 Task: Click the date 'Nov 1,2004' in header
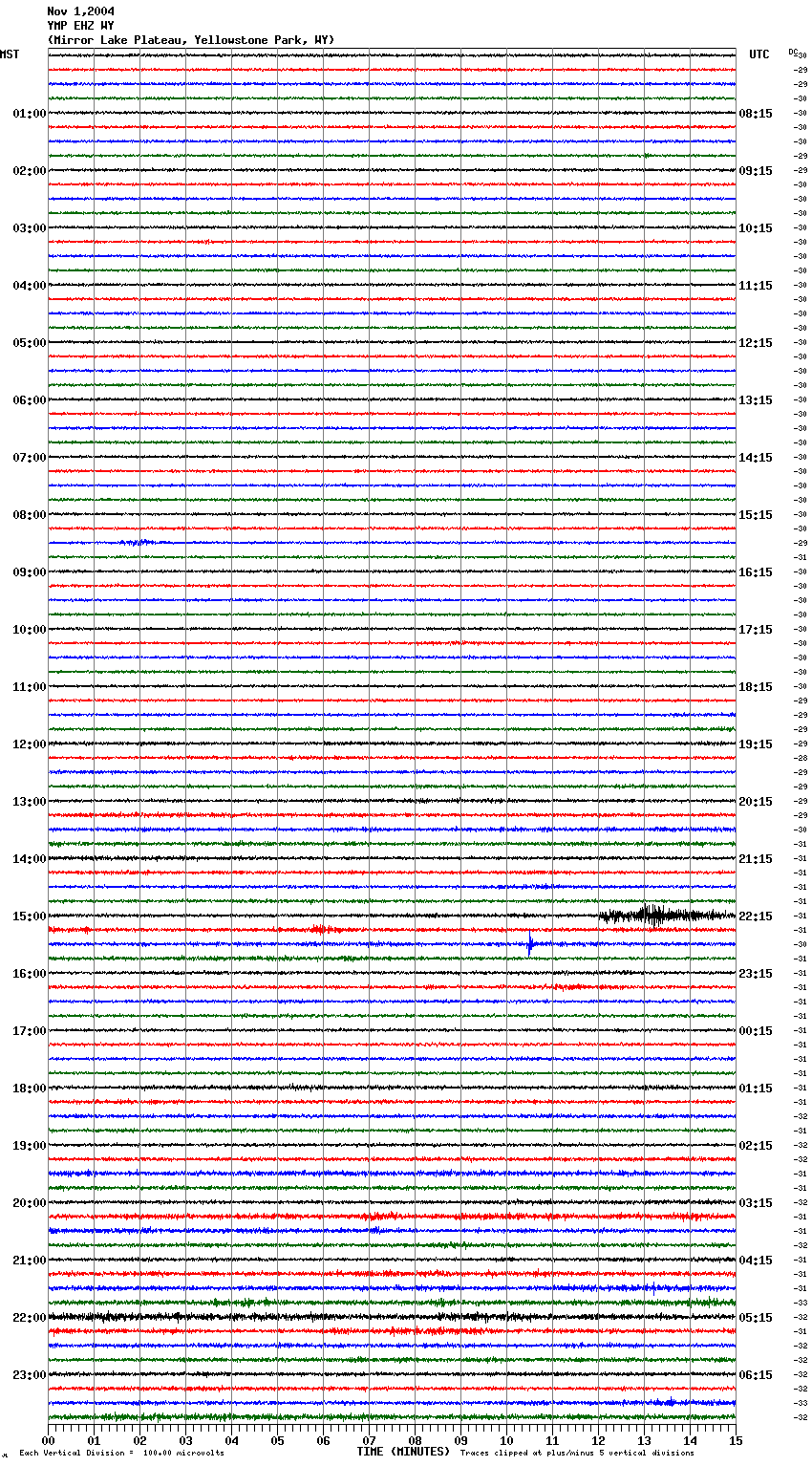(x=80, y=11)
